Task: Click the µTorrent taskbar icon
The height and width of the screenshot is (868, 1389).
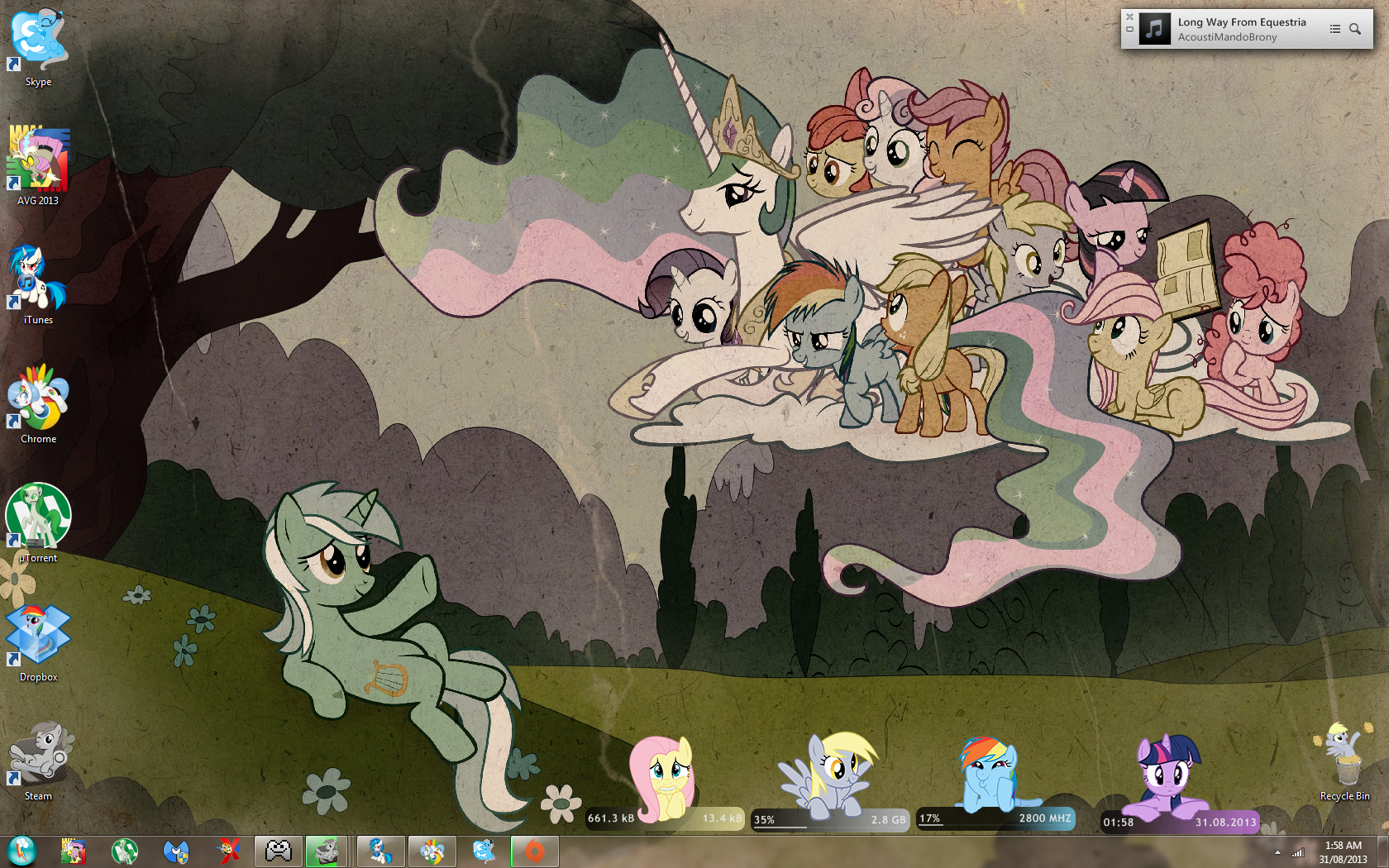Action: 125,851
